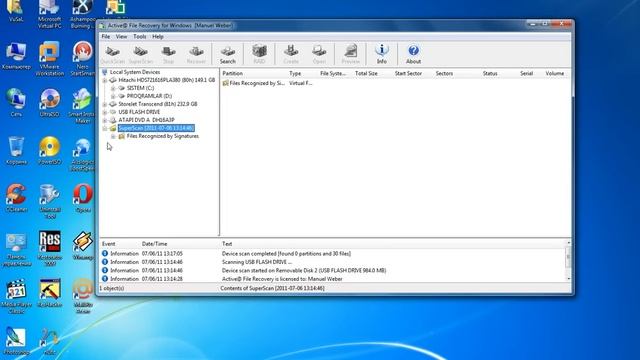Open the File menu
The width and height of the screenshot is (640, 360).
pyautogui.click(x=106, y=37)
